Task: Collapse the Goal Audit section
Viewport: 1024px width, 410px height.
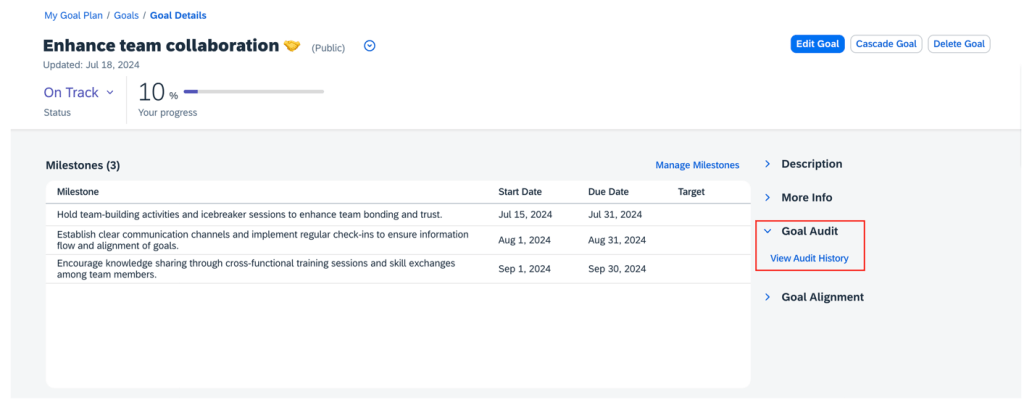Action: click(808, 231)
